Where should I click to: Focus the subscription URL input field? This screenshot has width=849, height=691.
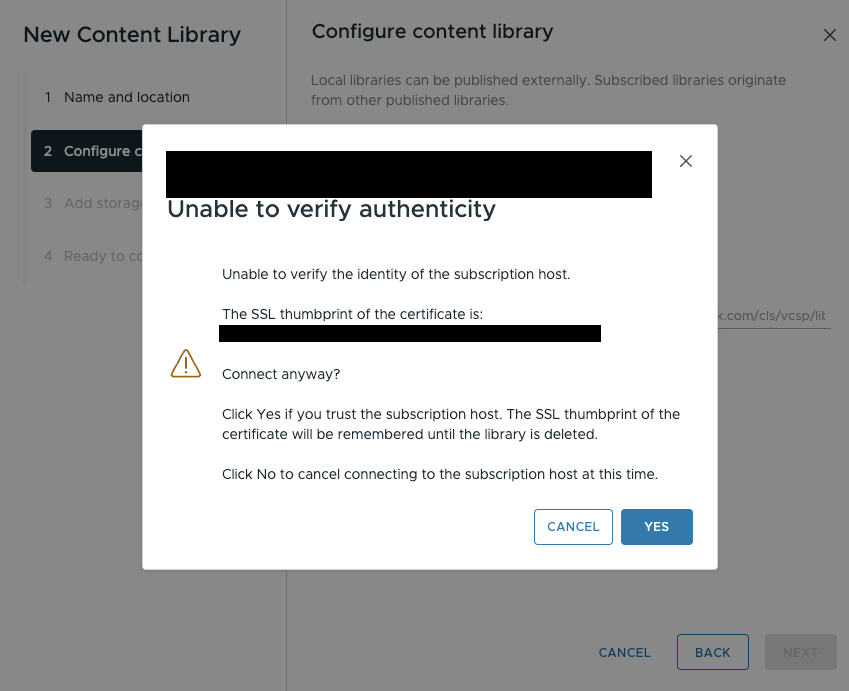coord(774,316)
